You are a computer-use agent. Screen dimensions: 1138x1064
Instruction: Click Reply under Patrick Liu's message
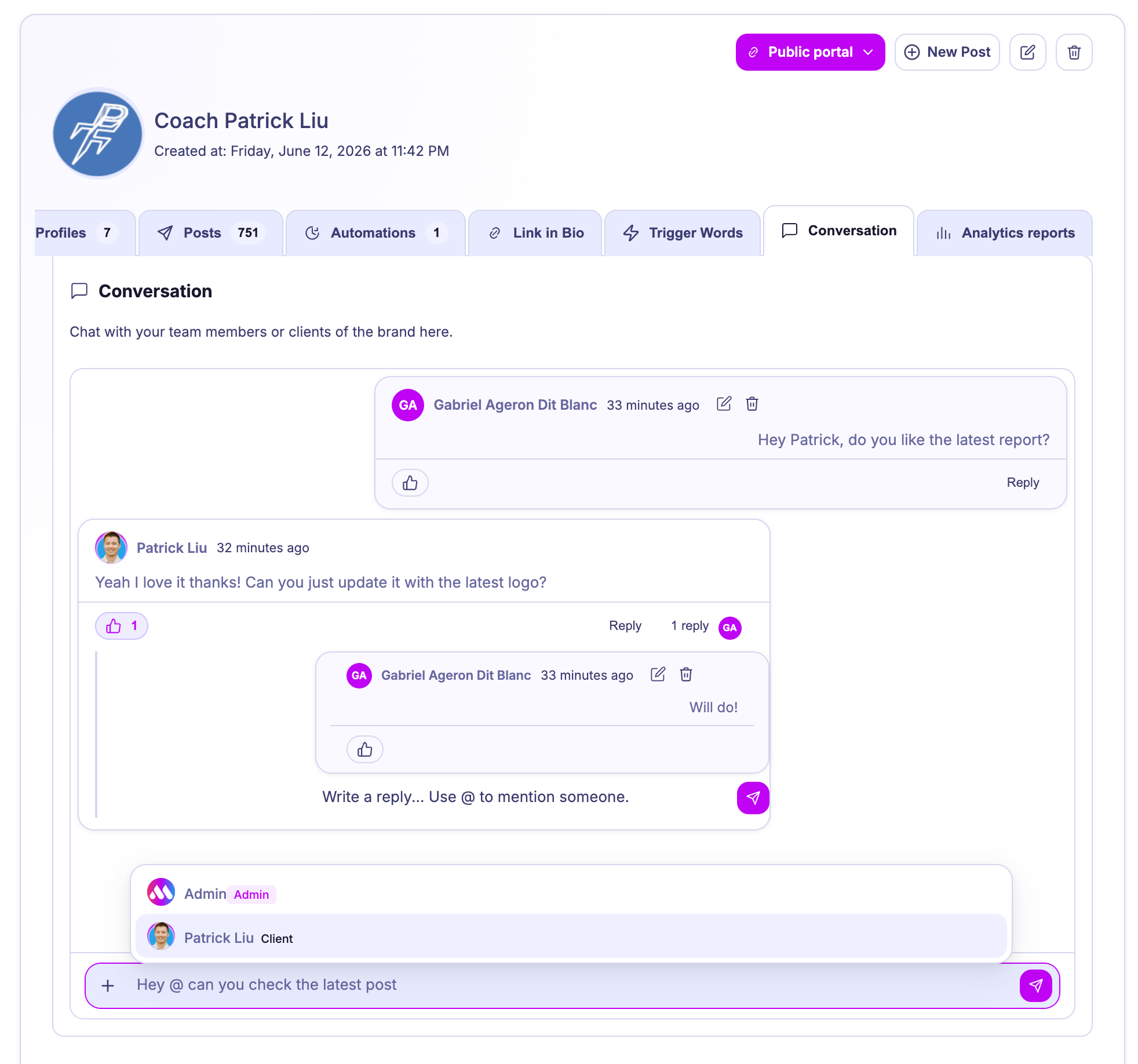[625, 626]
